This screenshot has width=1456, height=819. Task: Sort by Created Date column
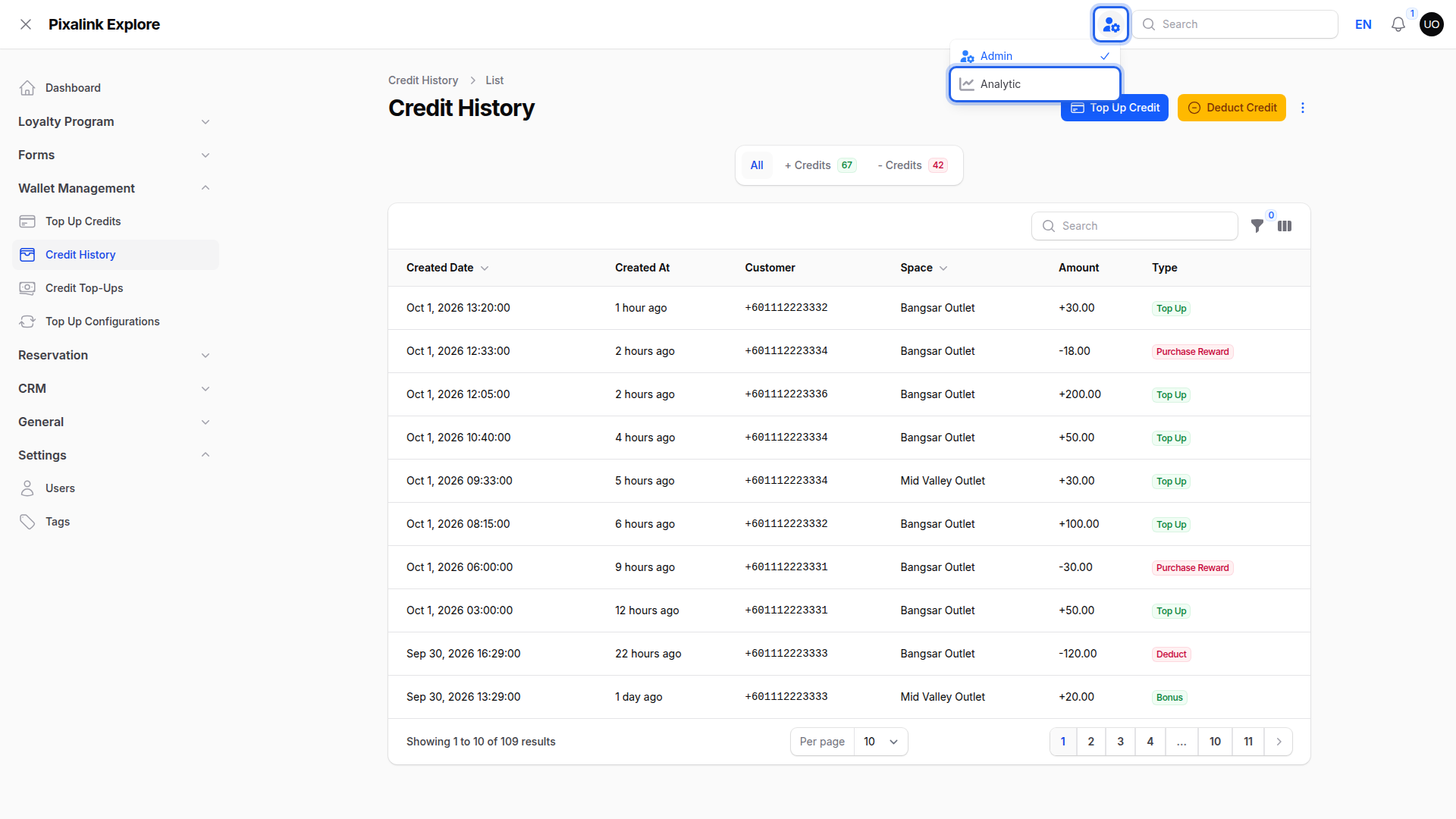coord(447,268)
